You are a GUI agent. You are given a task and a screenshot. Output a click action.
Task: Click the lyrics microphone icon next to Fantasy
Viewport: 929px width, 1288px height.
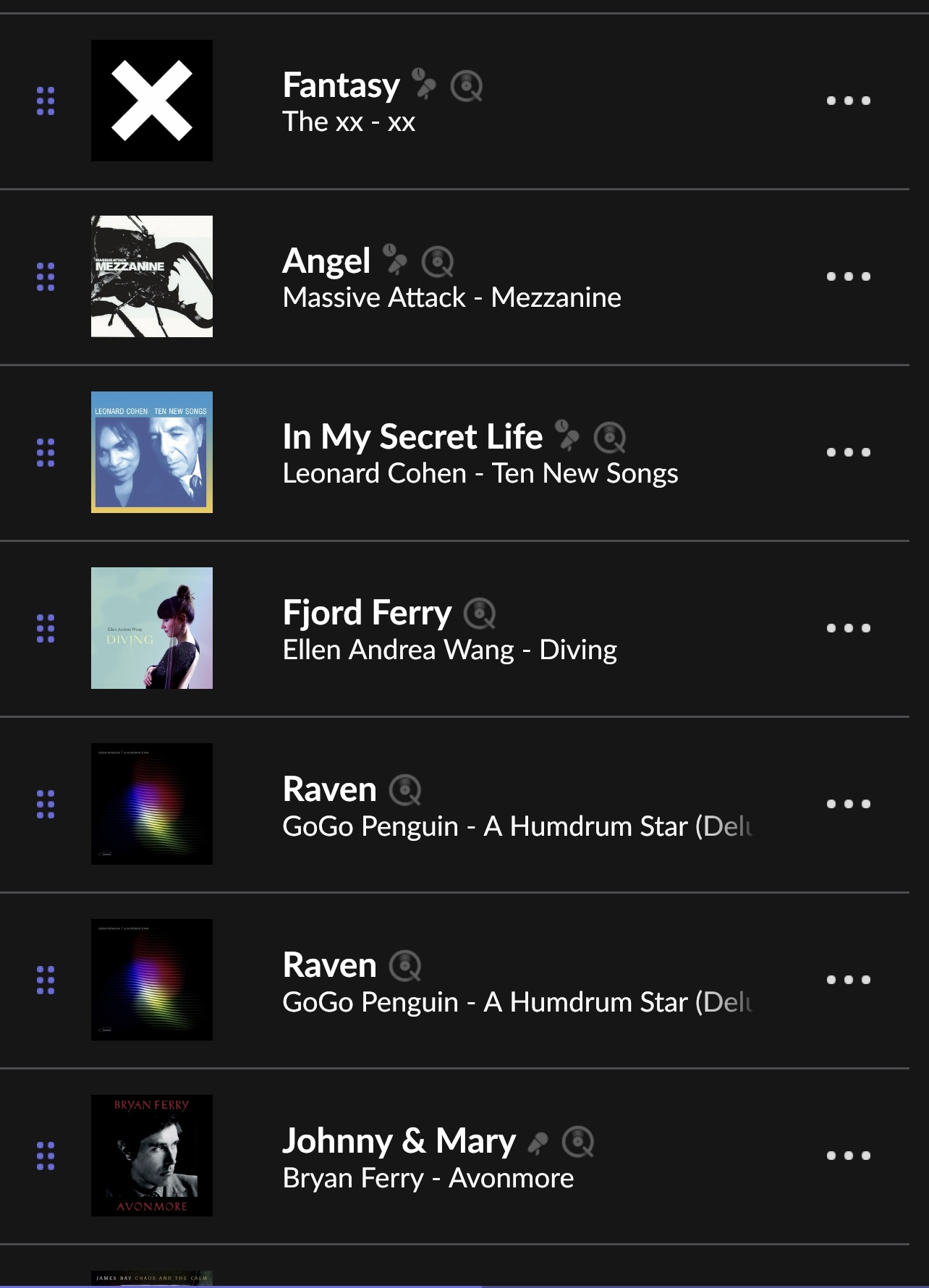[424, 84]
